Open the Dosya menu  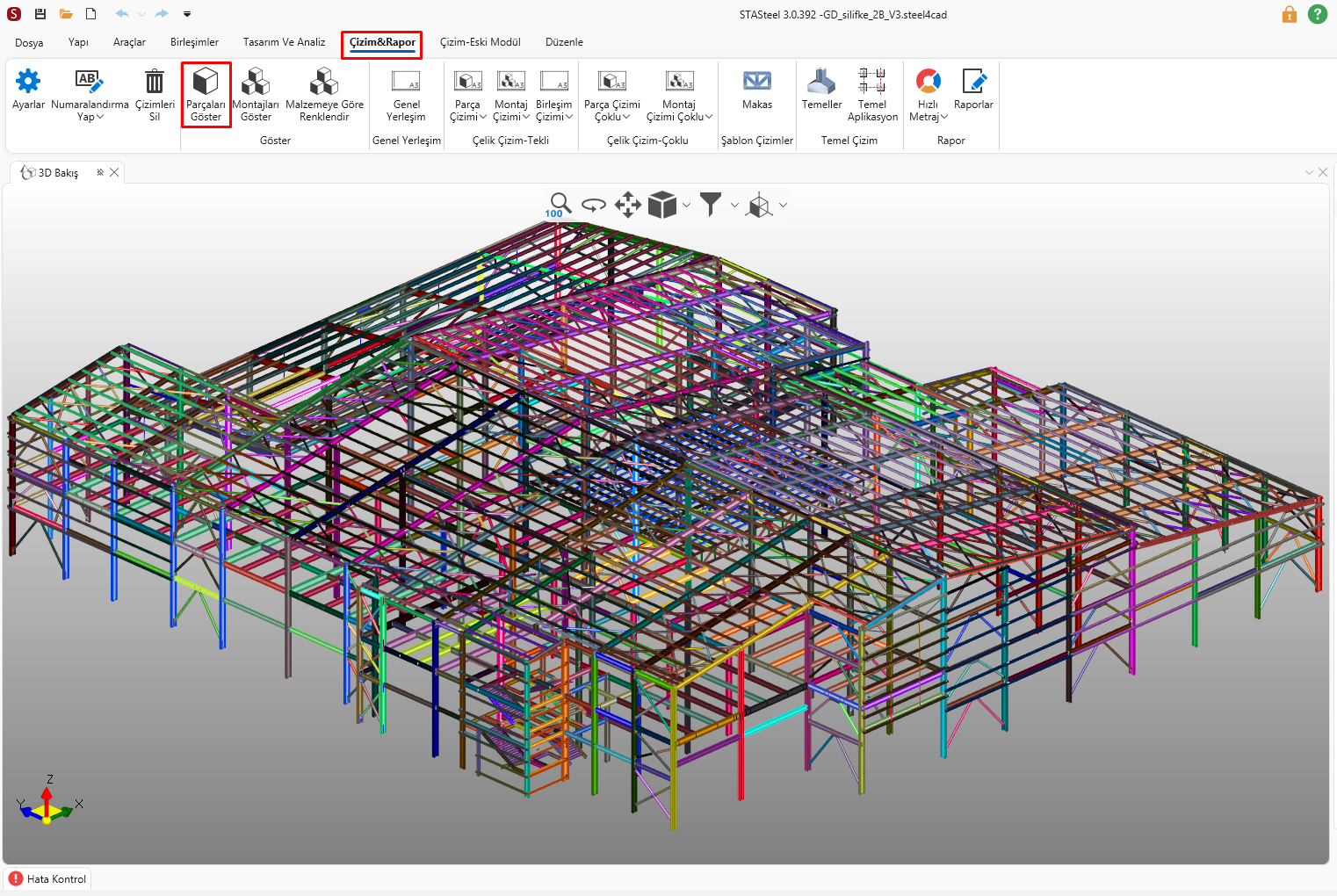(x=29, y=42)
